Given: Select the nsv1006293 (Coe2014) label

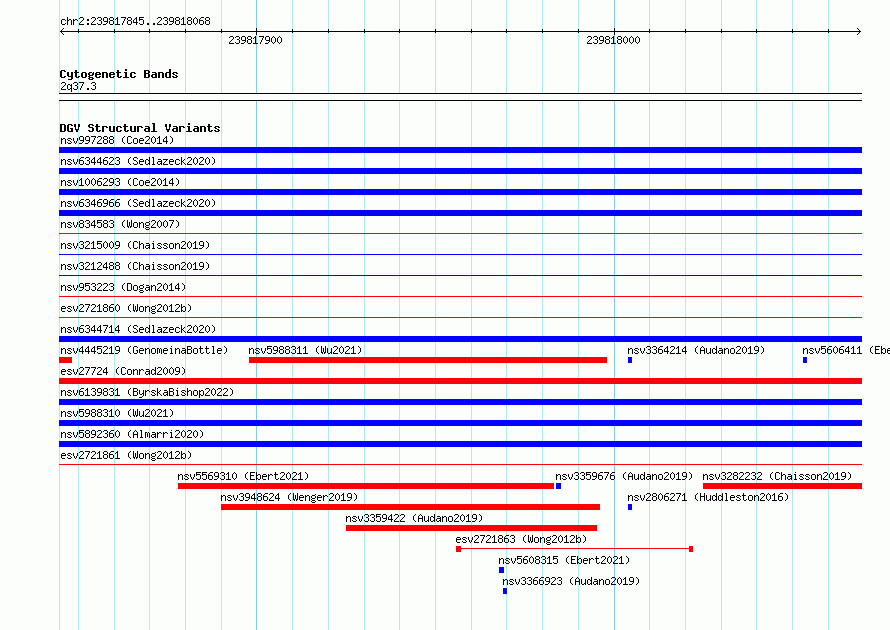Looking at the screenshot, I should tap(120, 182).
